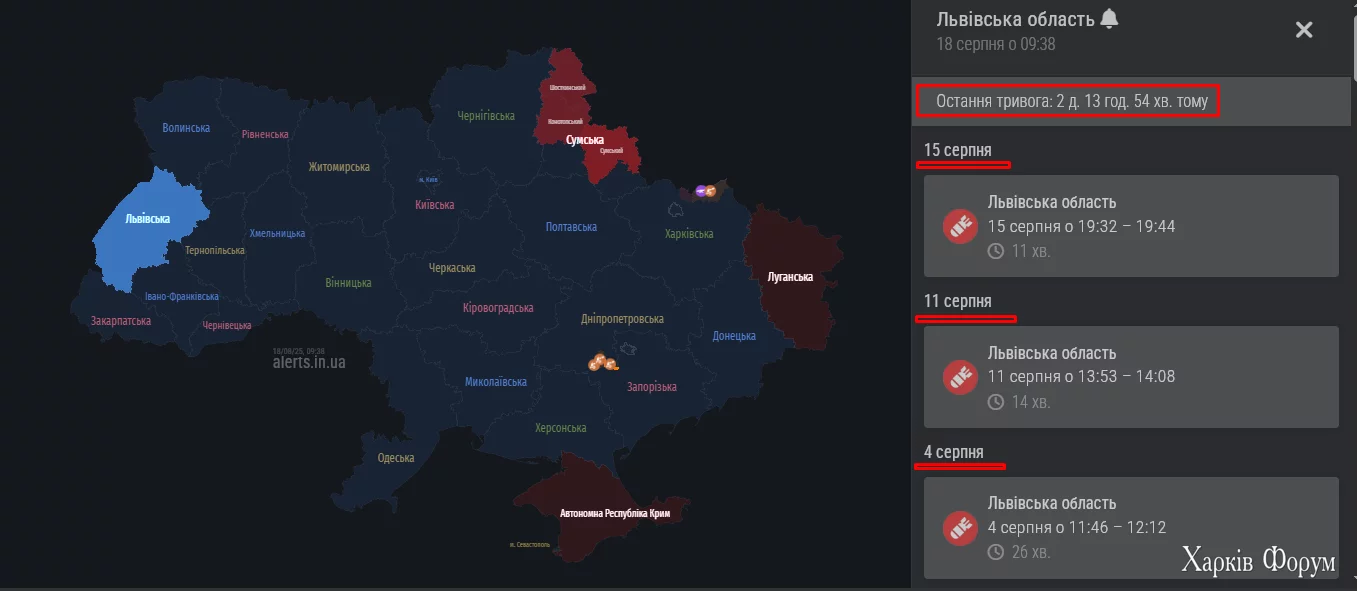The width and height of the screenshot is (1357, 591).
Task: Open the 15 серпня о 19:32 – 19:44 alert card
Action: click(x=1131, y=226)
